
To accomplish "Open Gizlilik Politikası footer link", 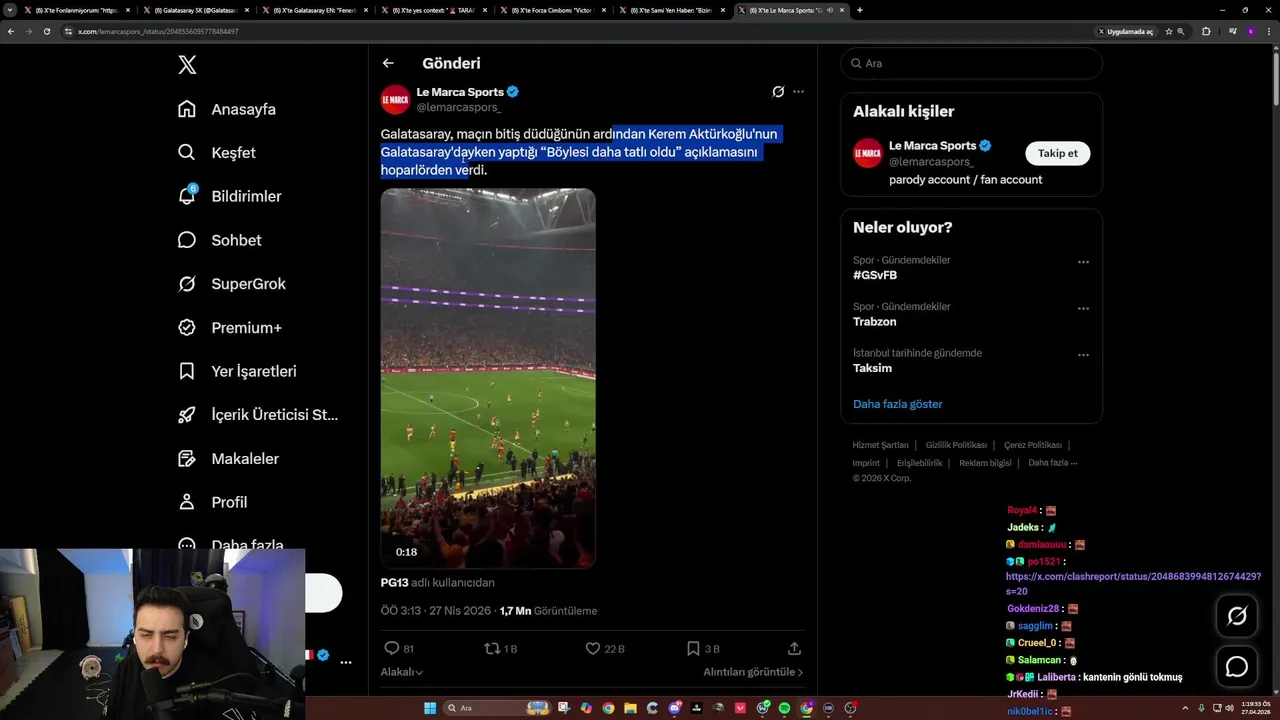I will pos(956,445).
